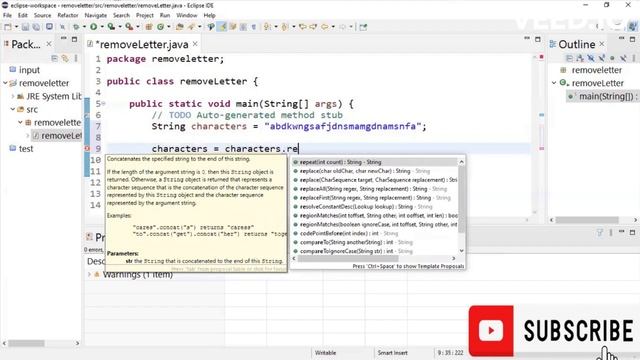This screenshot has width=640, height=360.
Task: Open the Refactor menu
Action: (68, 16)
